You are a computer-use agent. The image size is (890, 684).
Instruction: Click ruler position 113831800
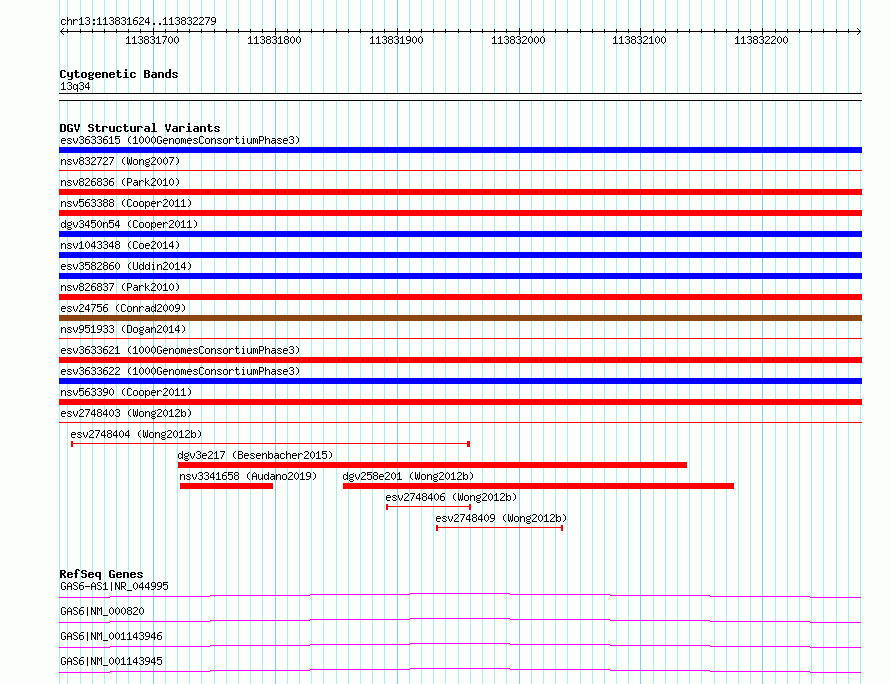(274, 40)
